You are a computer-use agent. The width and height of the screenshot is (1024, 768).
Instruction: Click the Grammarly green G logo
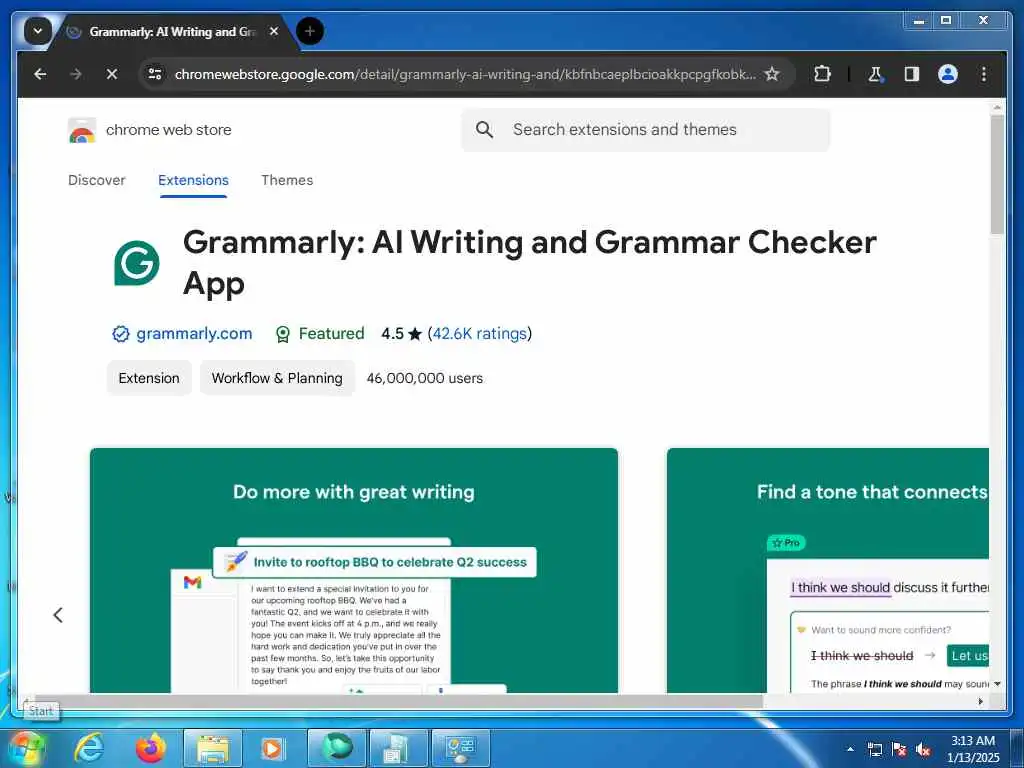pyautogui.click(x=136, y=263)
